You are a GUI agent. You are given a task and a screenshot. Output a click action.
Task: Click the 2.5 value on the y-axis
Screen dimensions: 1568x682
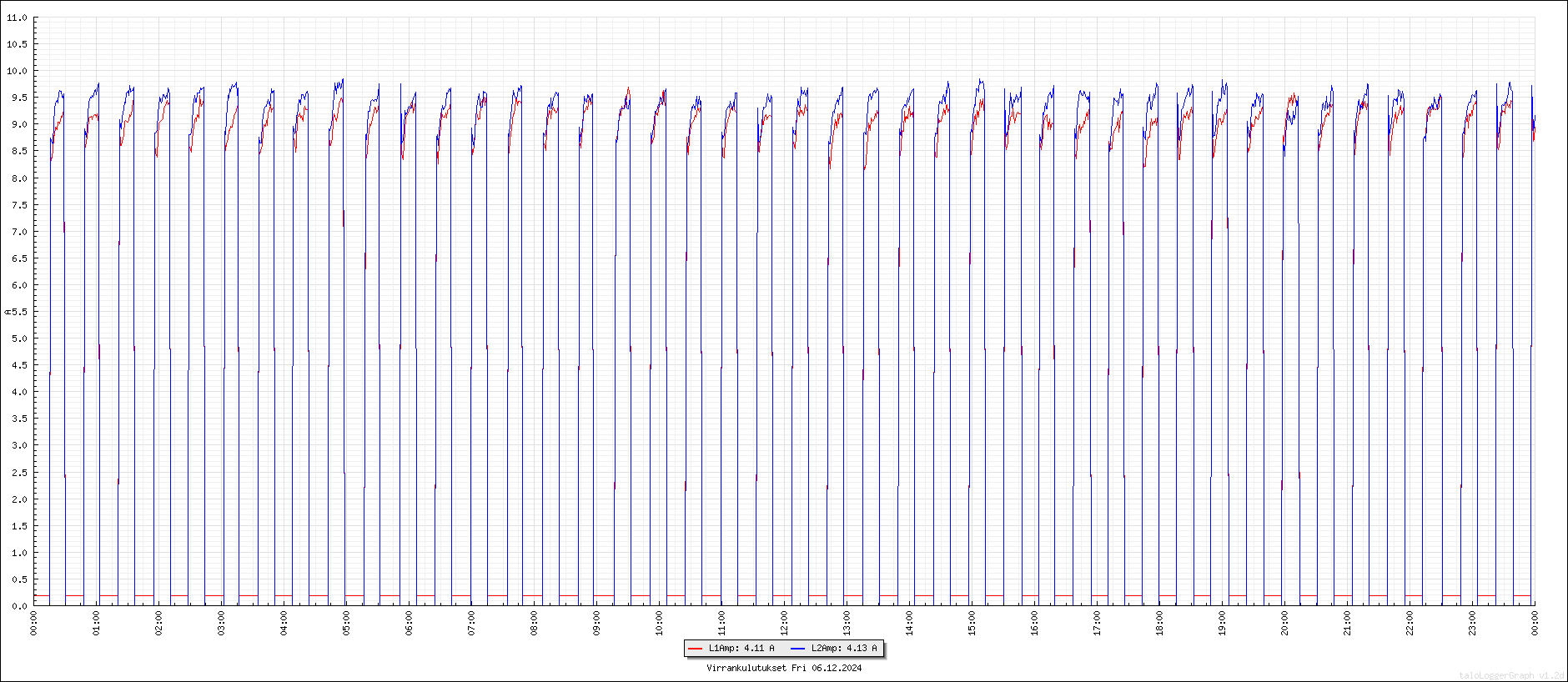coord(18,473)
